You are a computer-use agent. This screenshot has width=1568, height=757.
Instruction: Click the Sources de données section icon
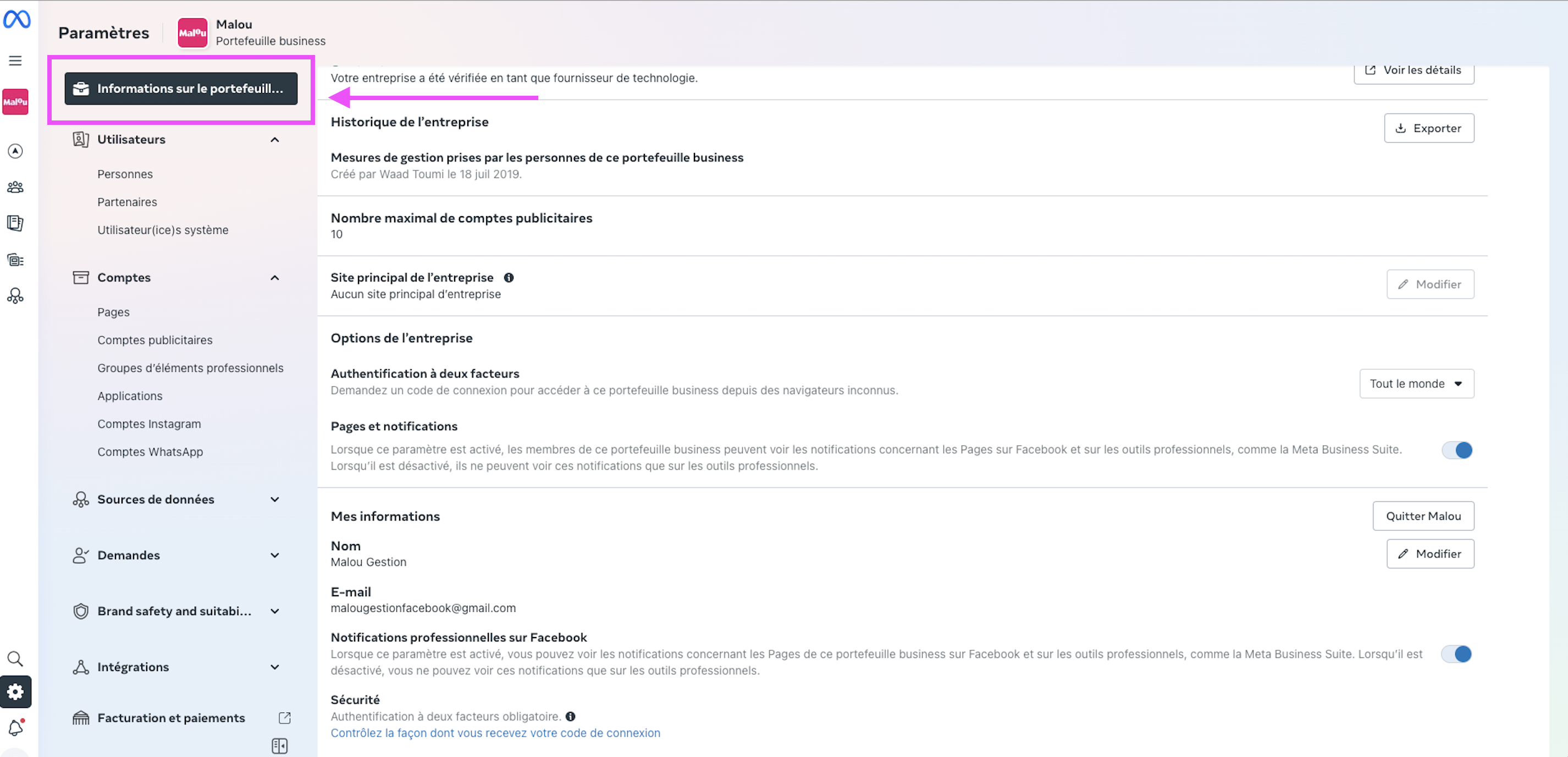pos(80,499)
